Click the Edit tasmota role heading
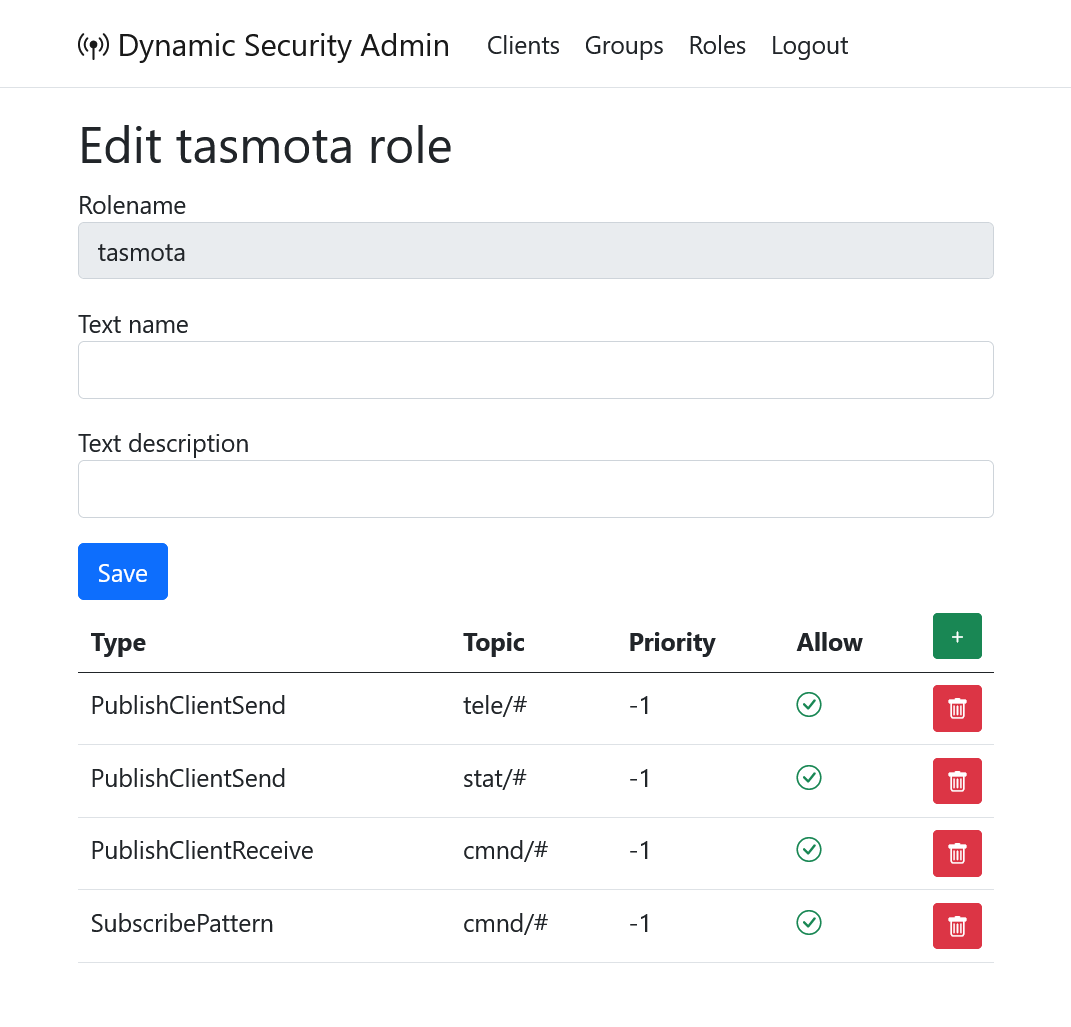The height and width of the screenshot is (1027, 1071). 265,145
